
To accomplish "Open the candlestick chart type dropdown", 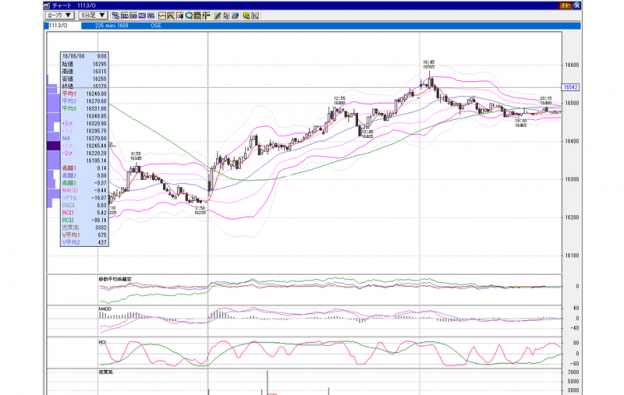I will click(x=60, y=16).
